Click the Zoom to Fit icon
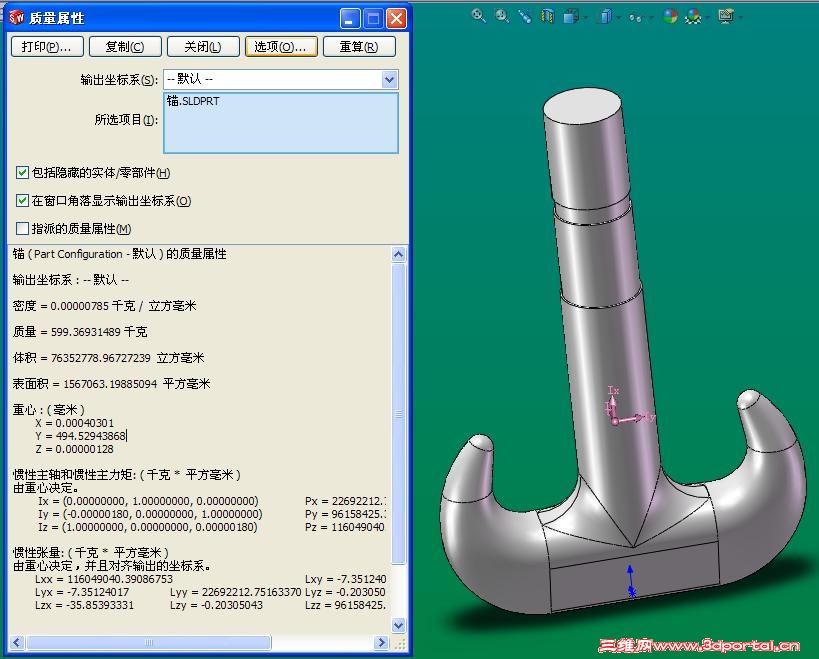The height and width of the screenshot is (659, 819). click(478, 16)
